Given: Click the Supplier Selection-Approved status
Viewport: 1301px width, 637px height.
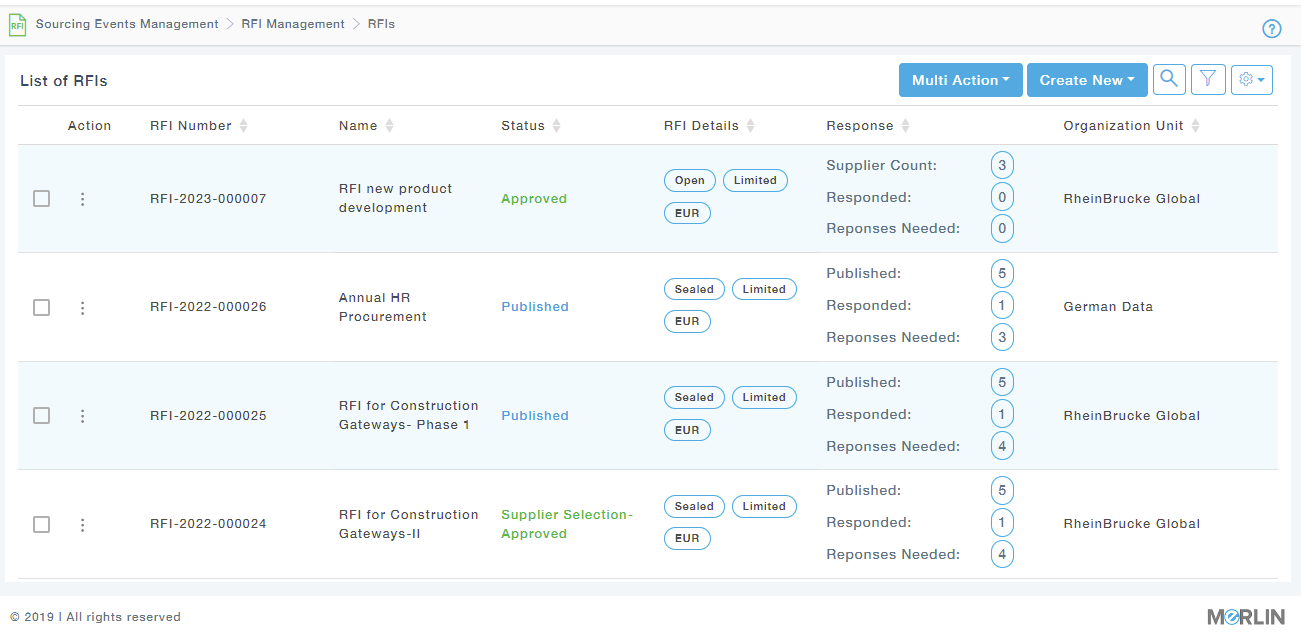Looking at the screenshot, I should [x=567, y=524].
